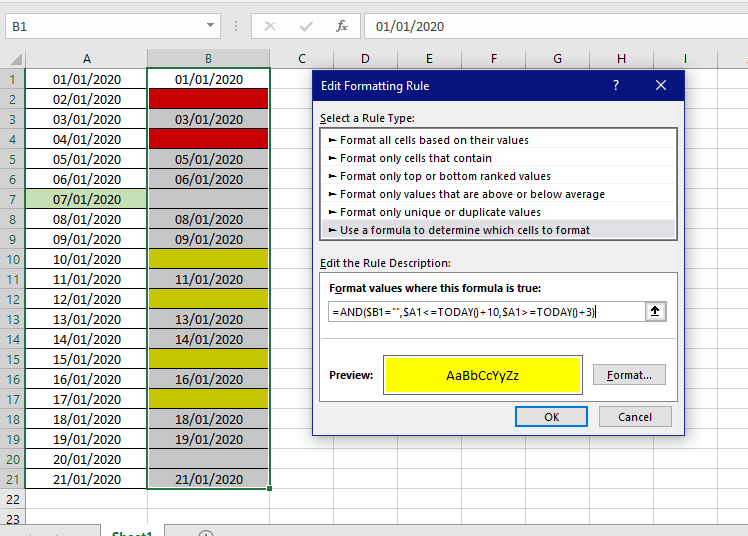748x536 pixels.
Task: Select column B header
Action: point(208,59)
